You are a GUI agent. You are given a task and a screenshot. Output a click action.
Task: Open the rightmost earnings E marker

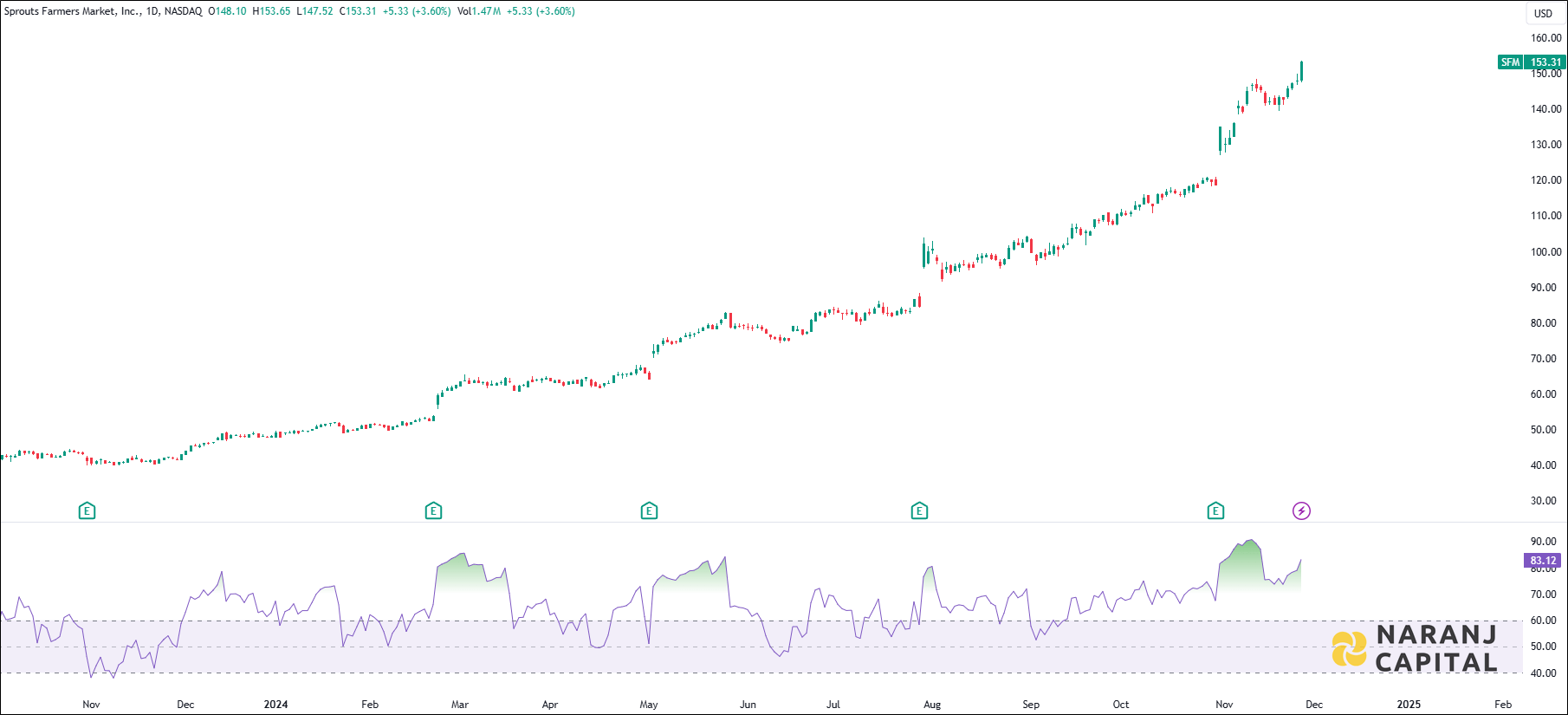[x=1215, y=511]
